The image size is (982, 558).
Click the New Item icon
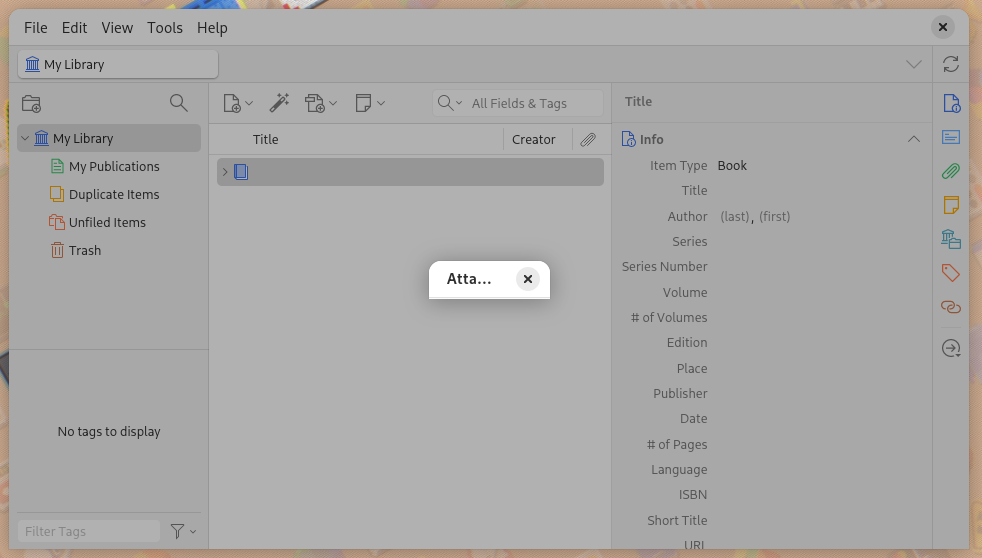pos(232,103)
